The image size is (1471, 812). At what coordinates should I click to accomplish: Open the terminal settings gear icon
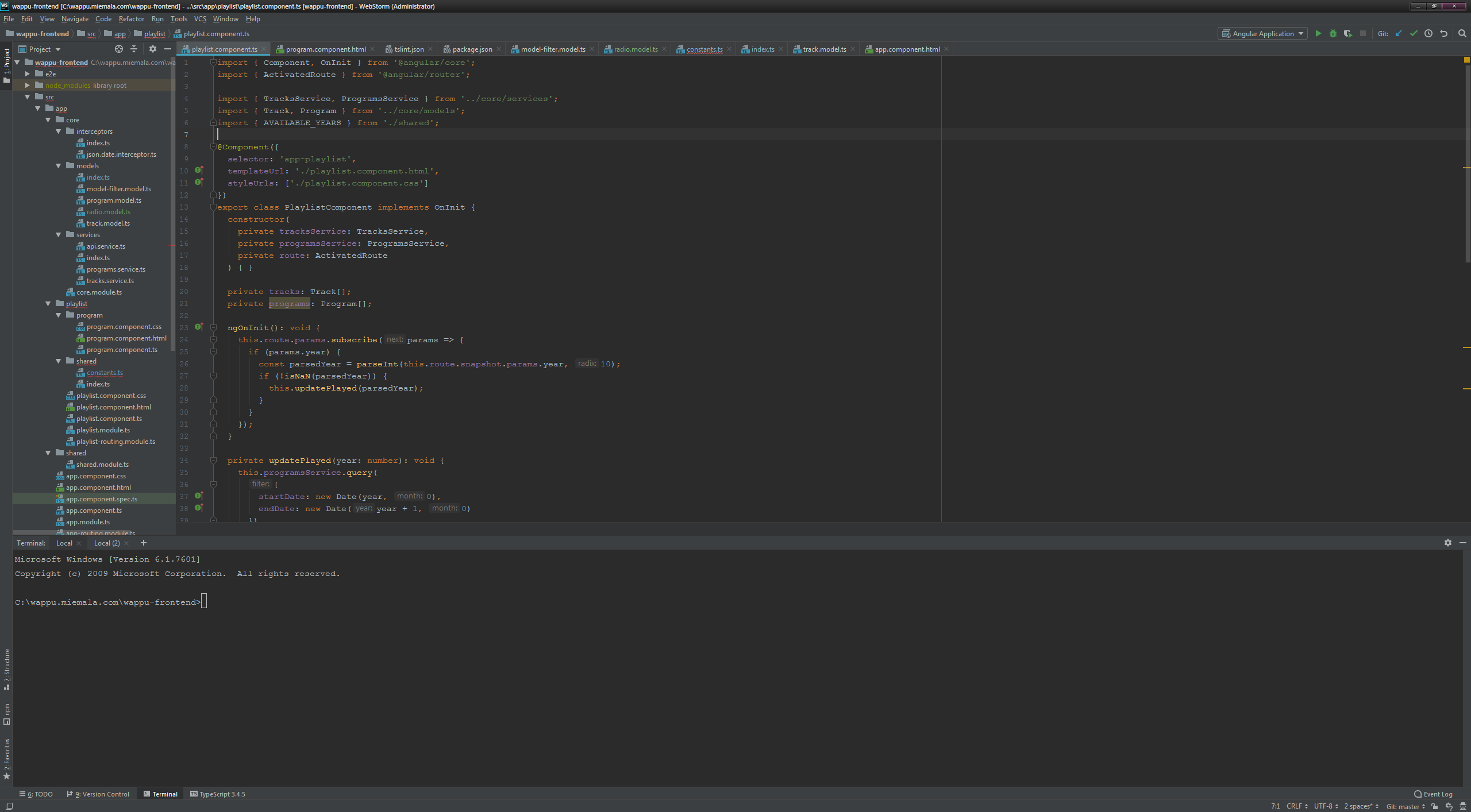pos(1447,543)
